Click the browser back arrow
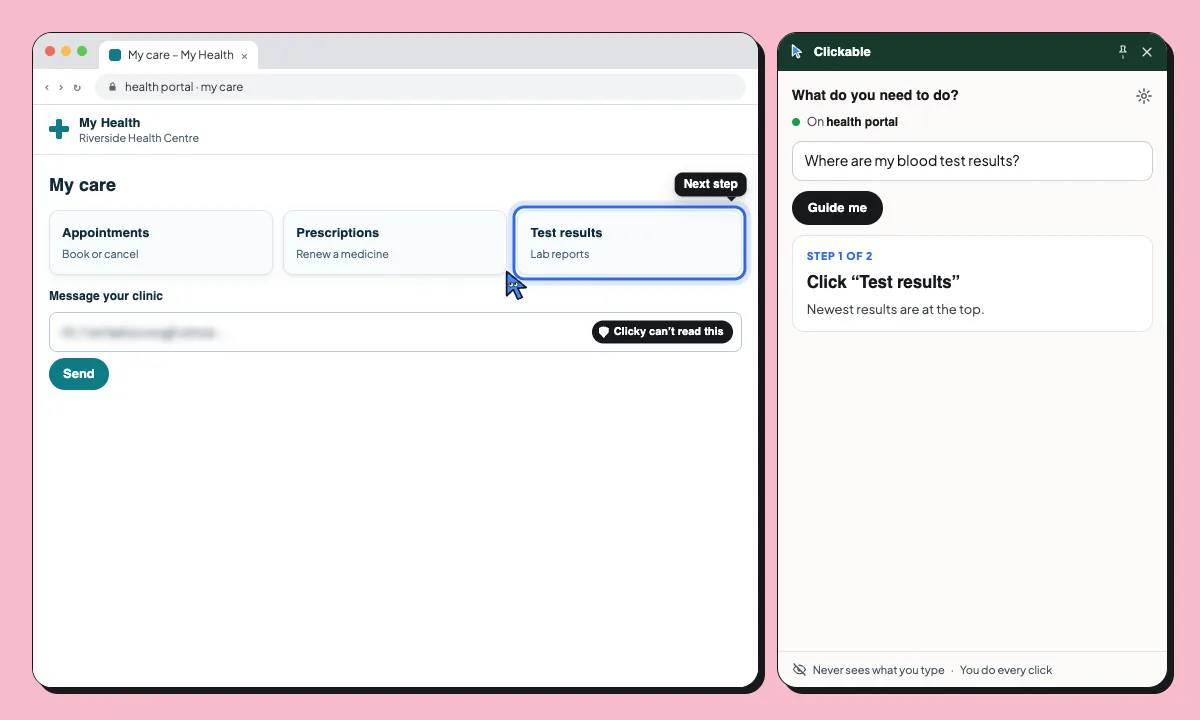Image resolution: width=1200 pixels, height=720 pixels. [x=47, y=87]
